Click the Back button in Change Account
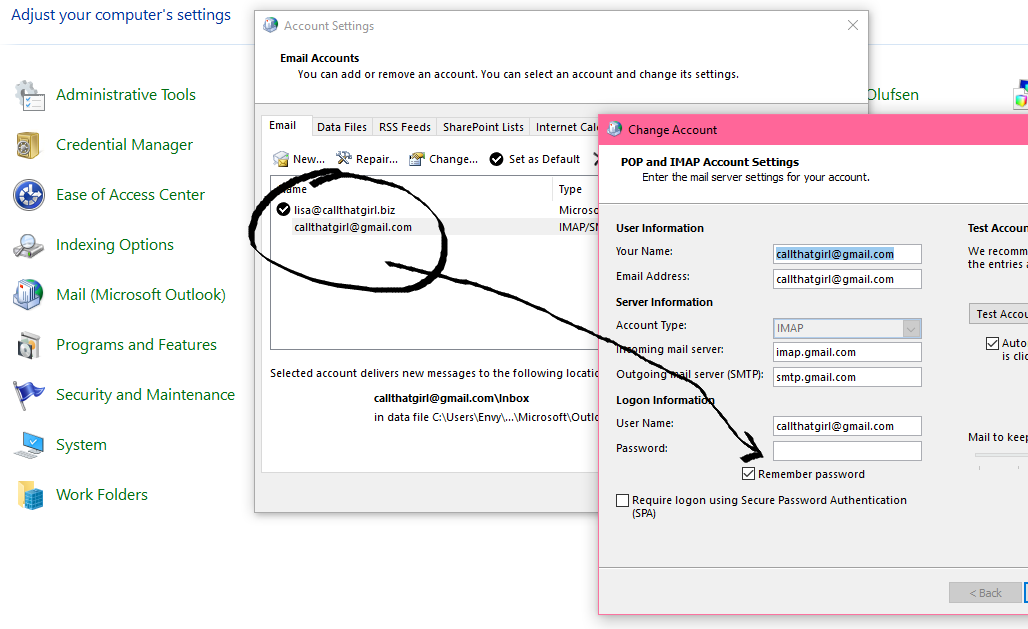The image size is (1028, 629). (x=985, y=593)
